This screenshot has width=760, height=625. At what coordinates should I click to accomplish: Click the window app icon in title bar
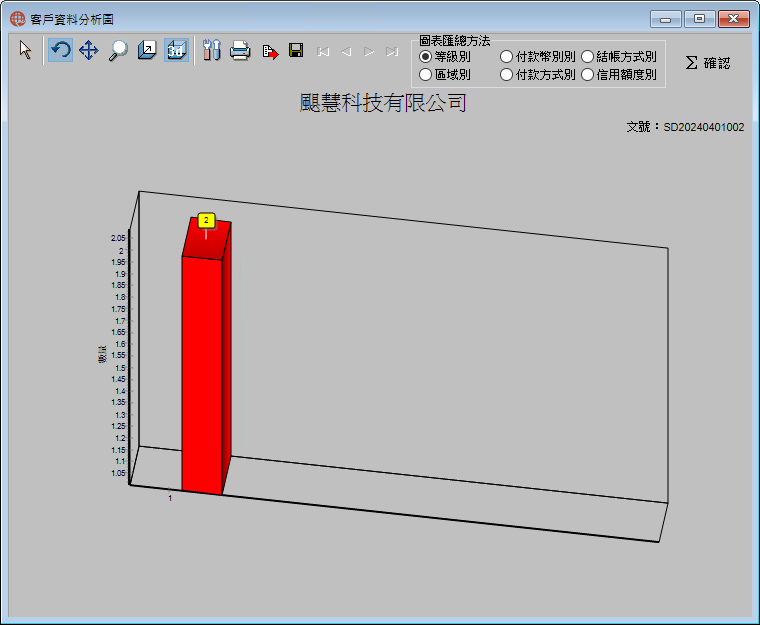click(17, 19)
